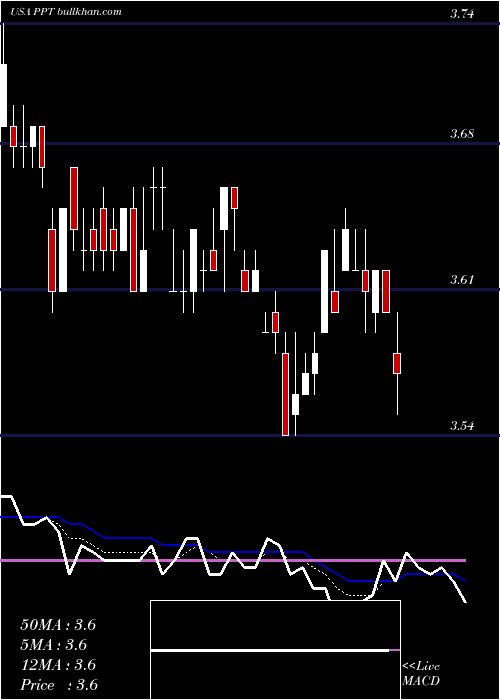Click the '5MA : 3.6' readout

click(54, 645)
